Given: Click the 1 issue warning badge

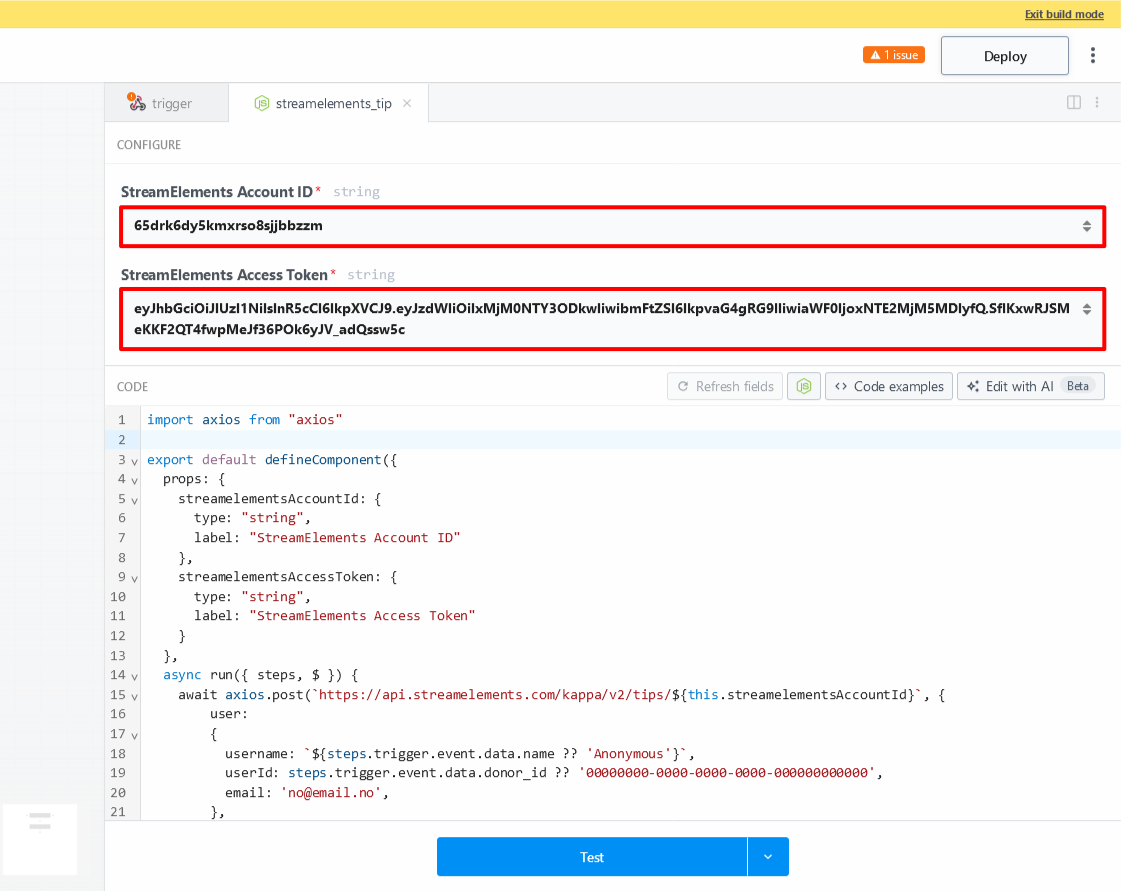Looking at the screenshot, I should 894,55.
